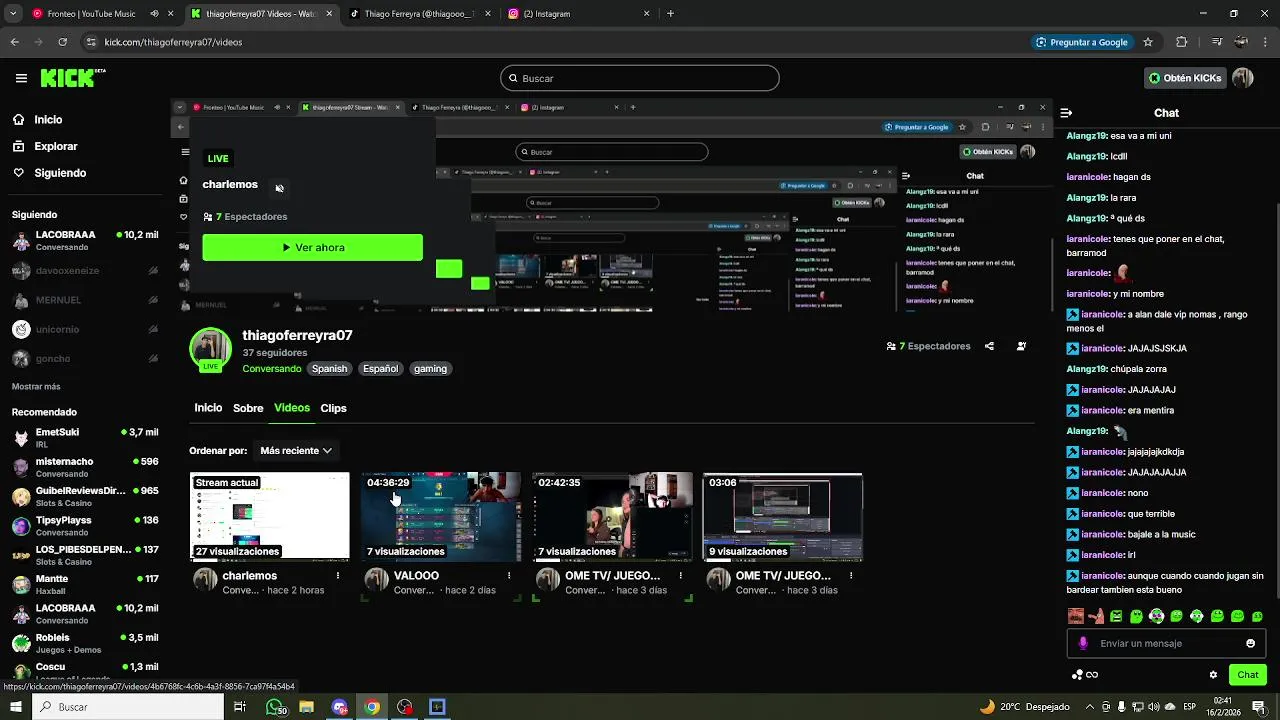Open Mantte recommended channel
This screenshot has height=720, width=1280.
(x=85, y=584)
